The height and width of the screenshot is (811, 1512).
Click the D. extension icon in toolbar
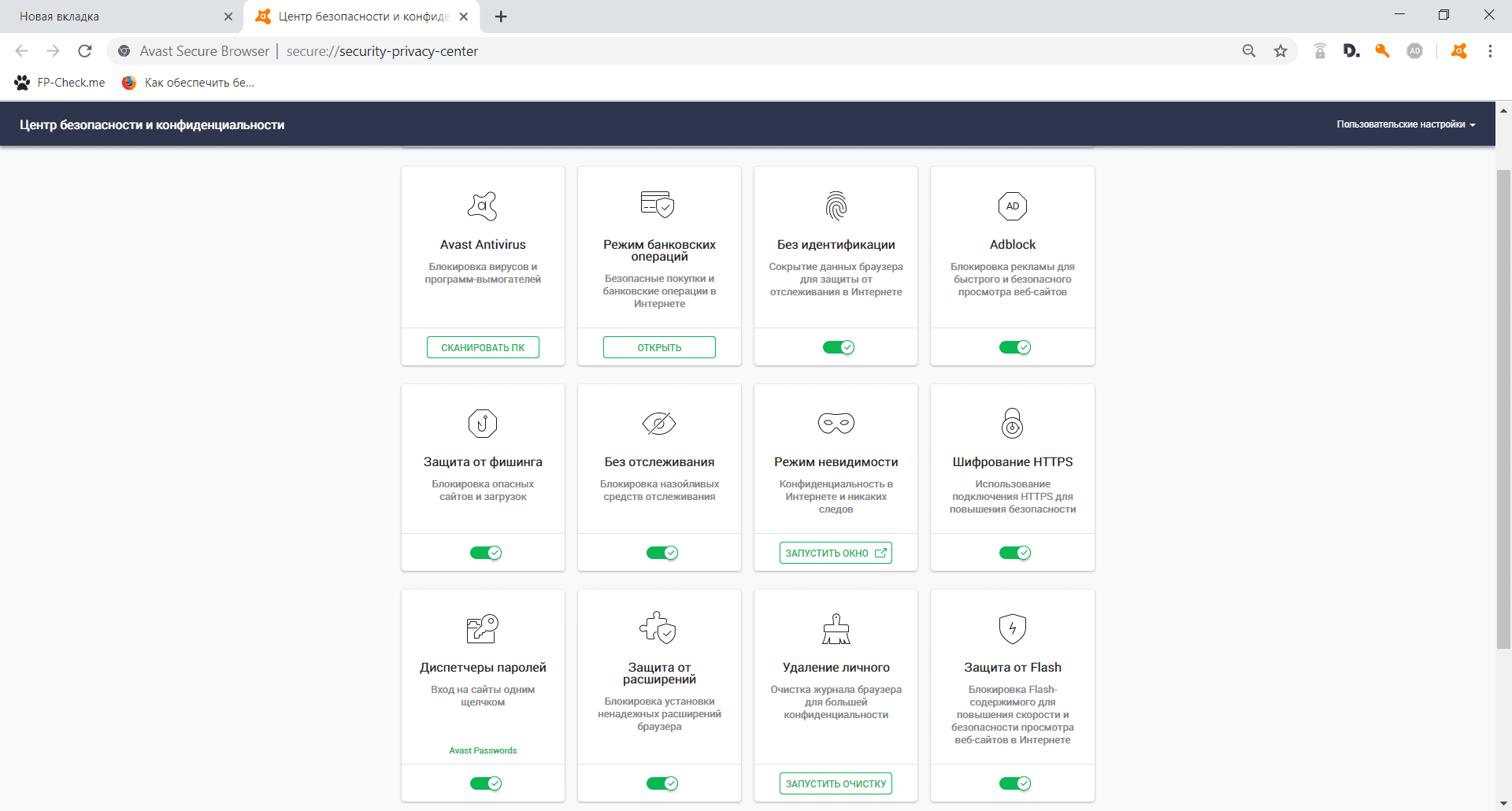pyautogui.click(x=1351, y=51)
